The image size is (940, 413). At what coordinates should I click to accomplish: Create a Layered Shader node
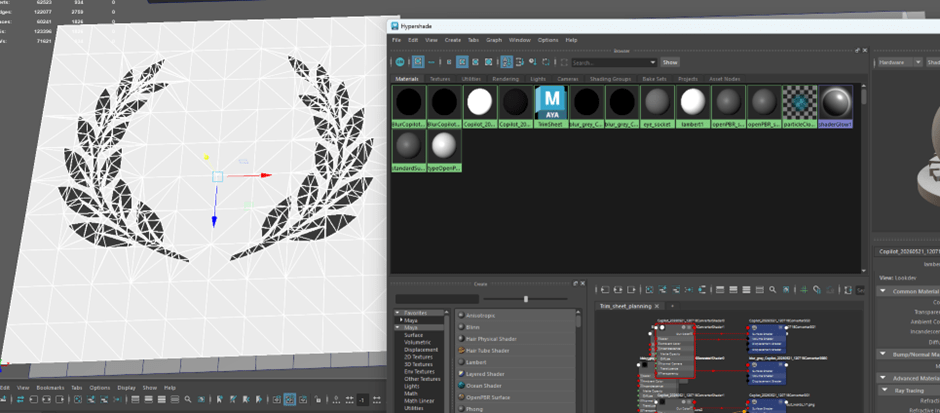click(516, 374)
